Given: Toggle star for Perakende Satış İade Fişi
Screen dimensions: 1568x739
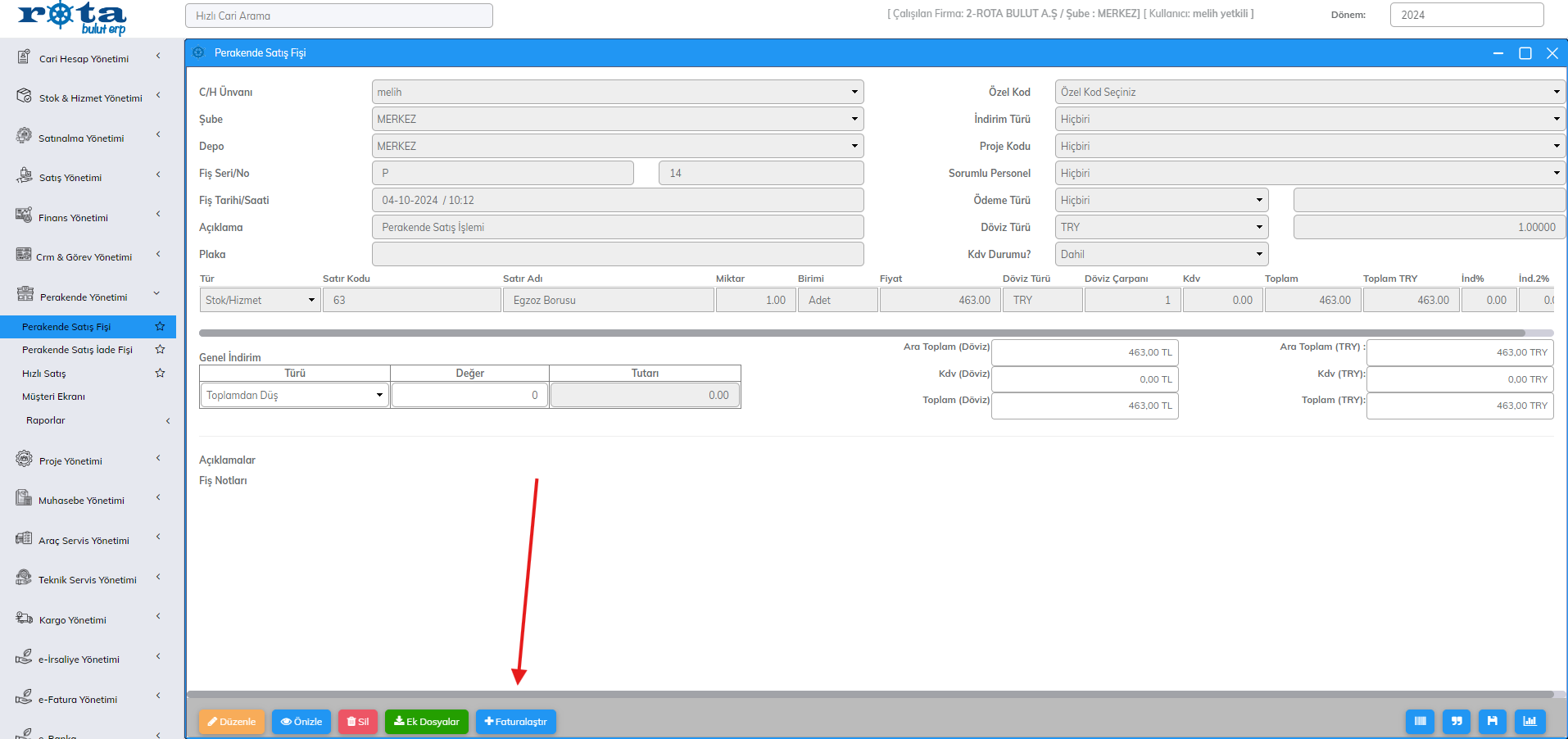Looking at the screenshot, I should coord(160,349).
